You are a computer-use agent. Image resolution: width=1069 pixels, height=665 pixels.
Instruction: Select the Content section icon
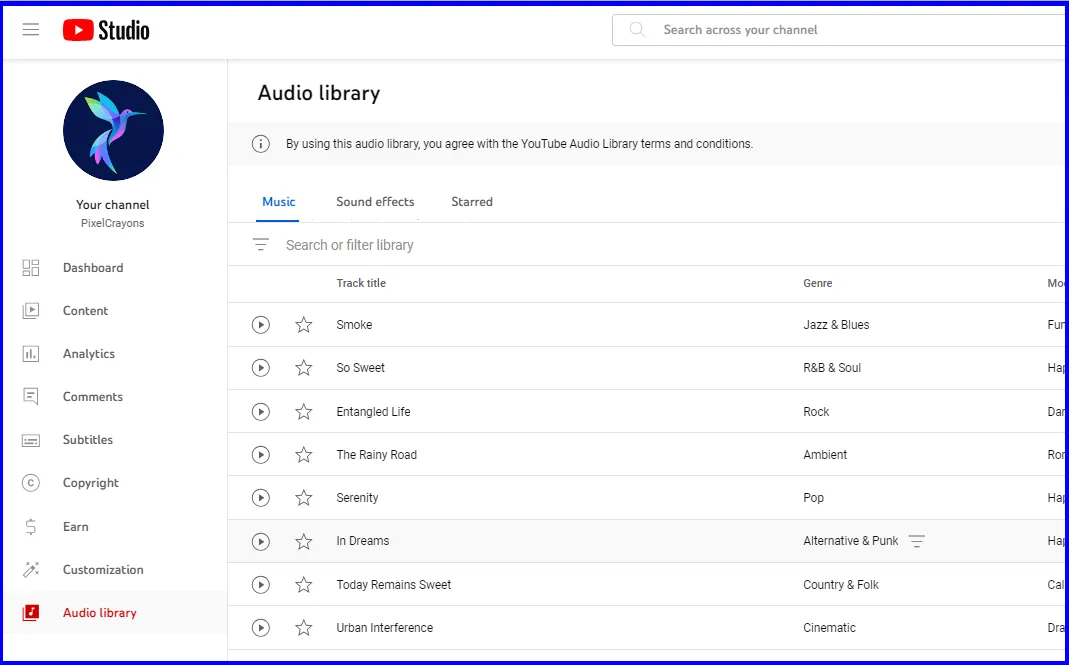[30, 310]
